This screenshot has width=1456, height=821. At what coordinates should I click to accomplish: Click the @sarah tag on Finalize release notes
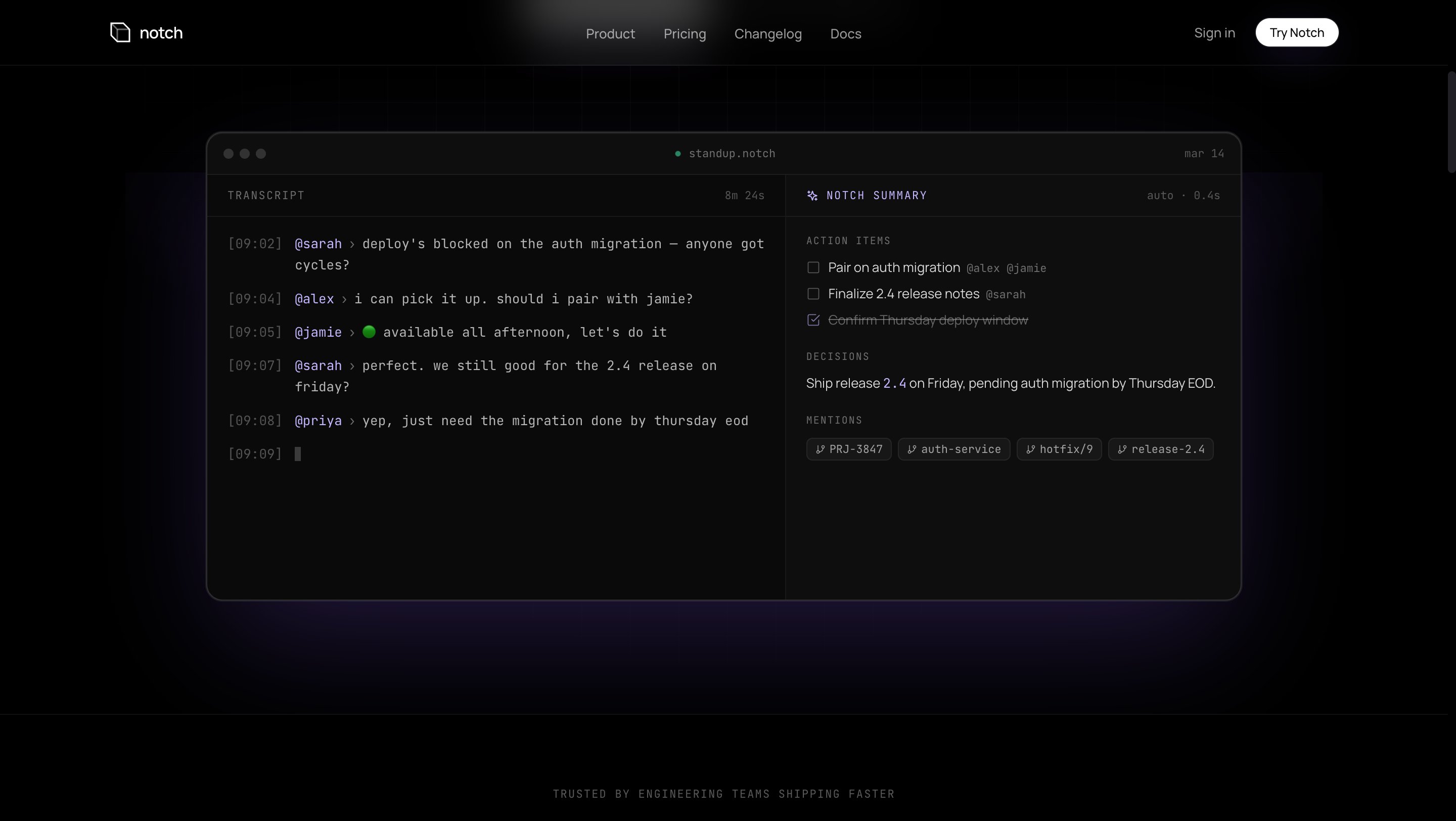(1006, 294)
